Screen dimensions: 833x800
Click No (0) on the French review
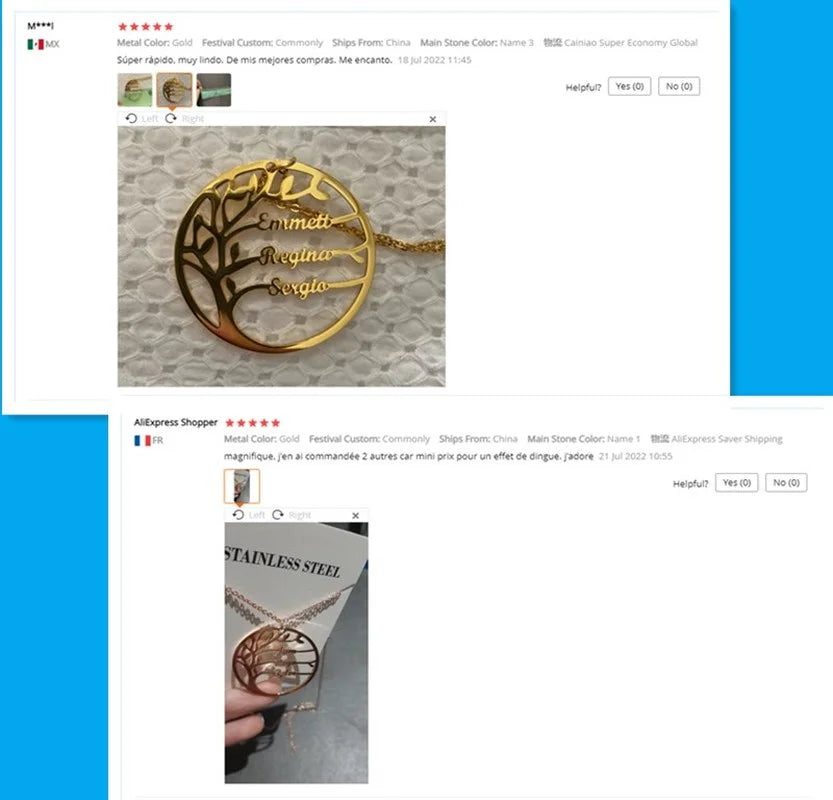tap(786, 482)
